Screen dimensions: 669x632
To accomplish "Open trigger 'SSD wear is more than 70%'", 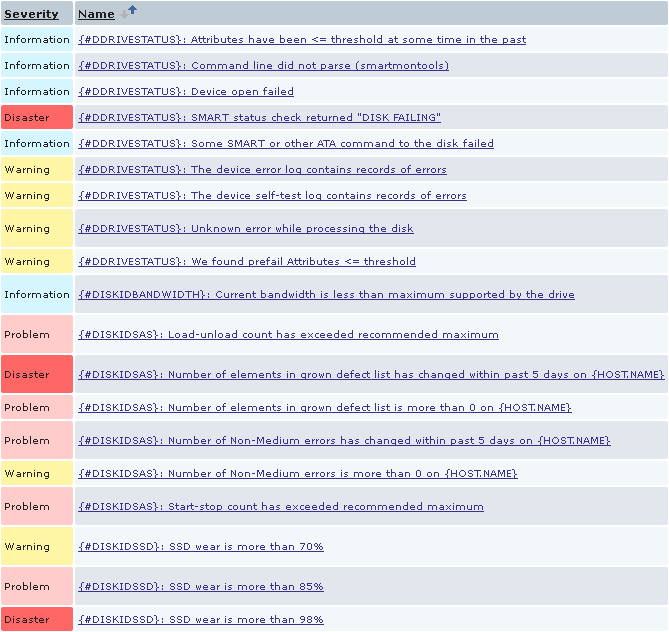I will point(201,547).
